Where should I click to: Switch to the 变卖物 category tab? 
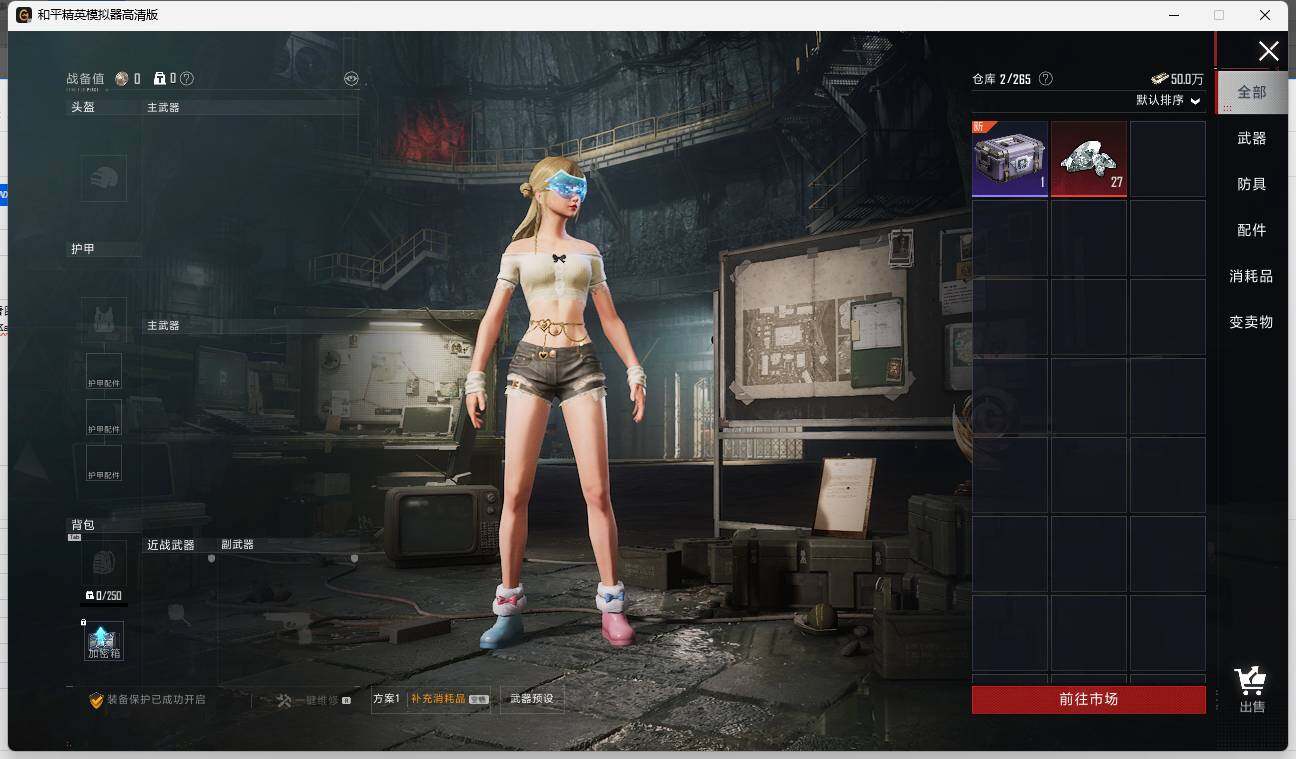[x=1251, y=322]
